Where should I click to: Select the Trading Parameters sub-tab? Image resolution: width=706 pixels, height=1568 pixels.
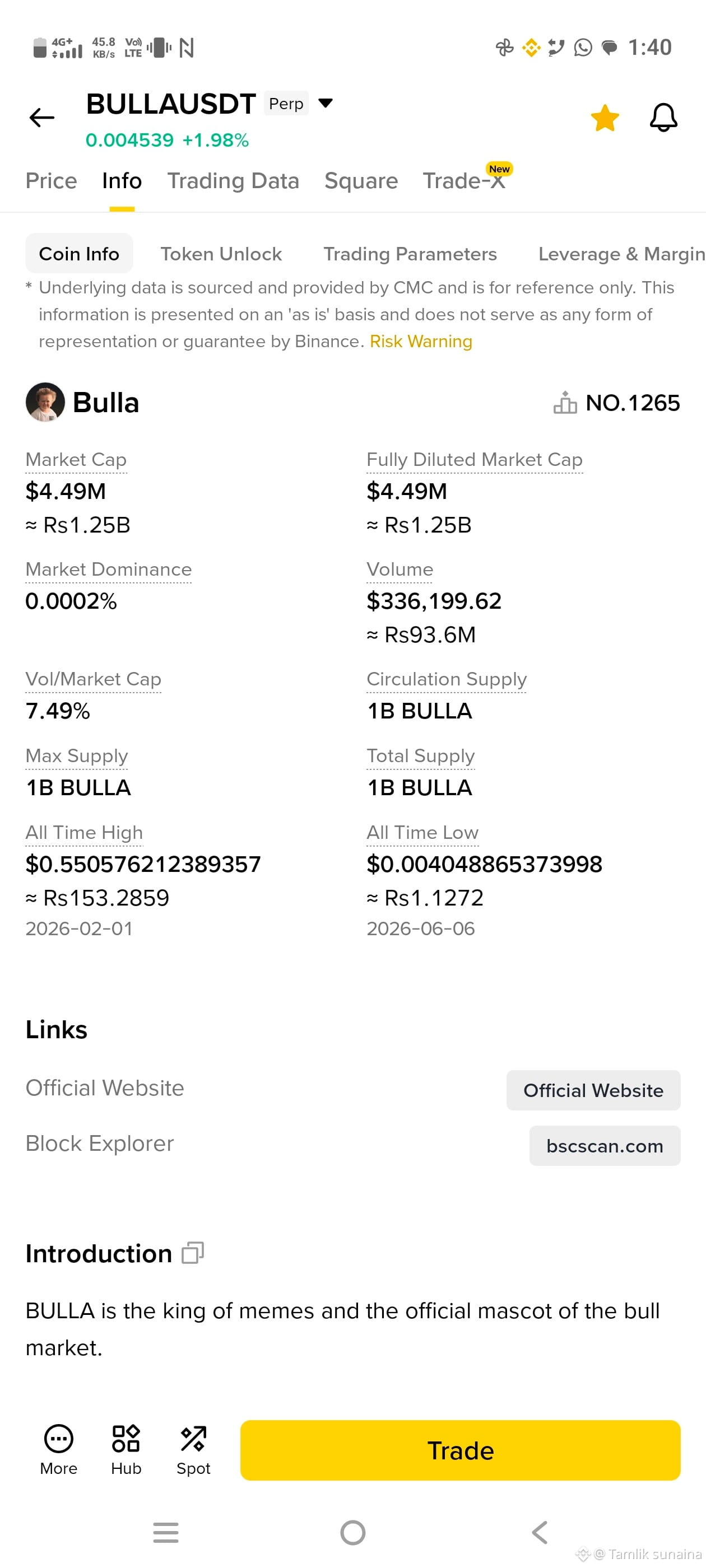410,253
